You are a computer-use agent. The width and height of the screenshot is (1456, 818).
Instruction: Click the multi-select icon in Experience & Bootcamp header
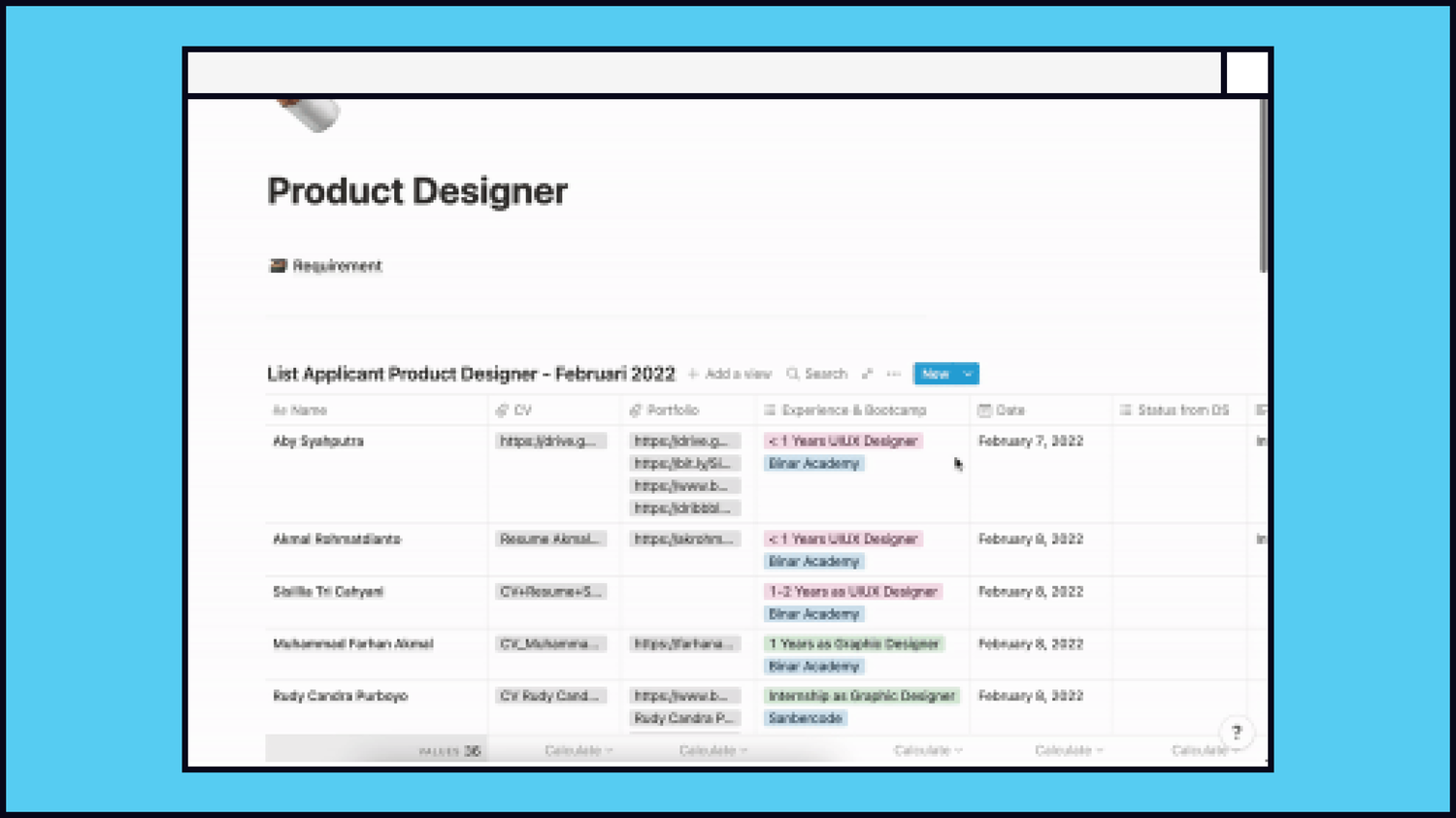tap(770, 410)
